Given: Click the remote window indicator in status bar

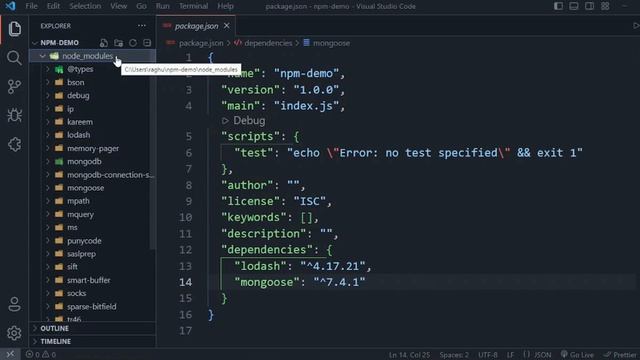Looking at the screenshot, I should tap(10, 354).
